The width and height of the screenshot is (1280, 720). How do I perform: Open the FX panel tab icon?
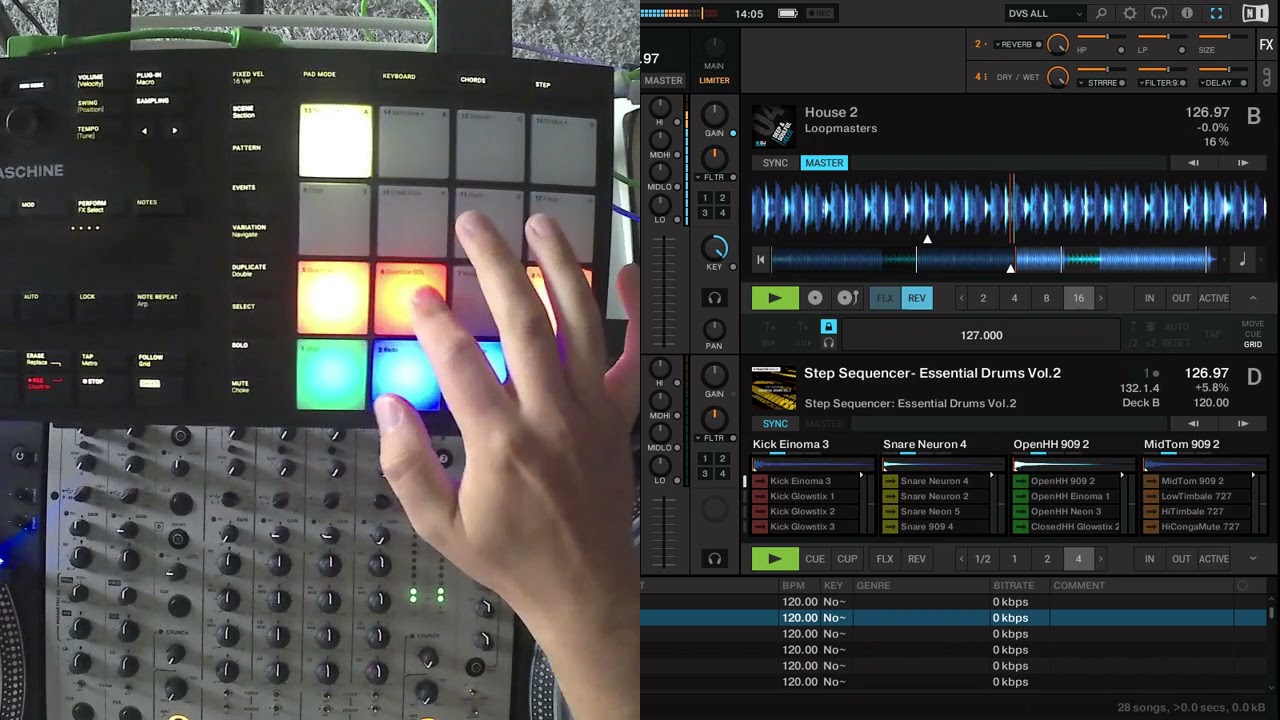pos(1266,45)
